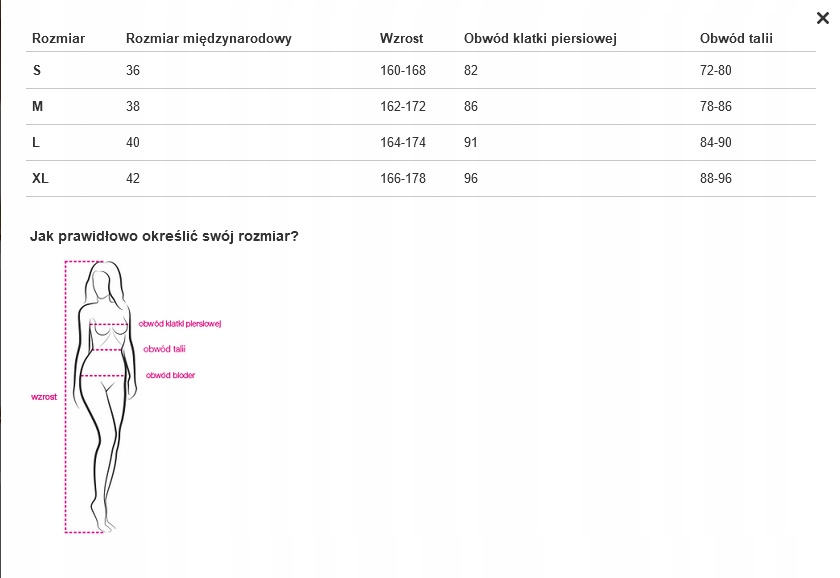Select the size M row label
The image size is (840, 578).
pos(38,106)
